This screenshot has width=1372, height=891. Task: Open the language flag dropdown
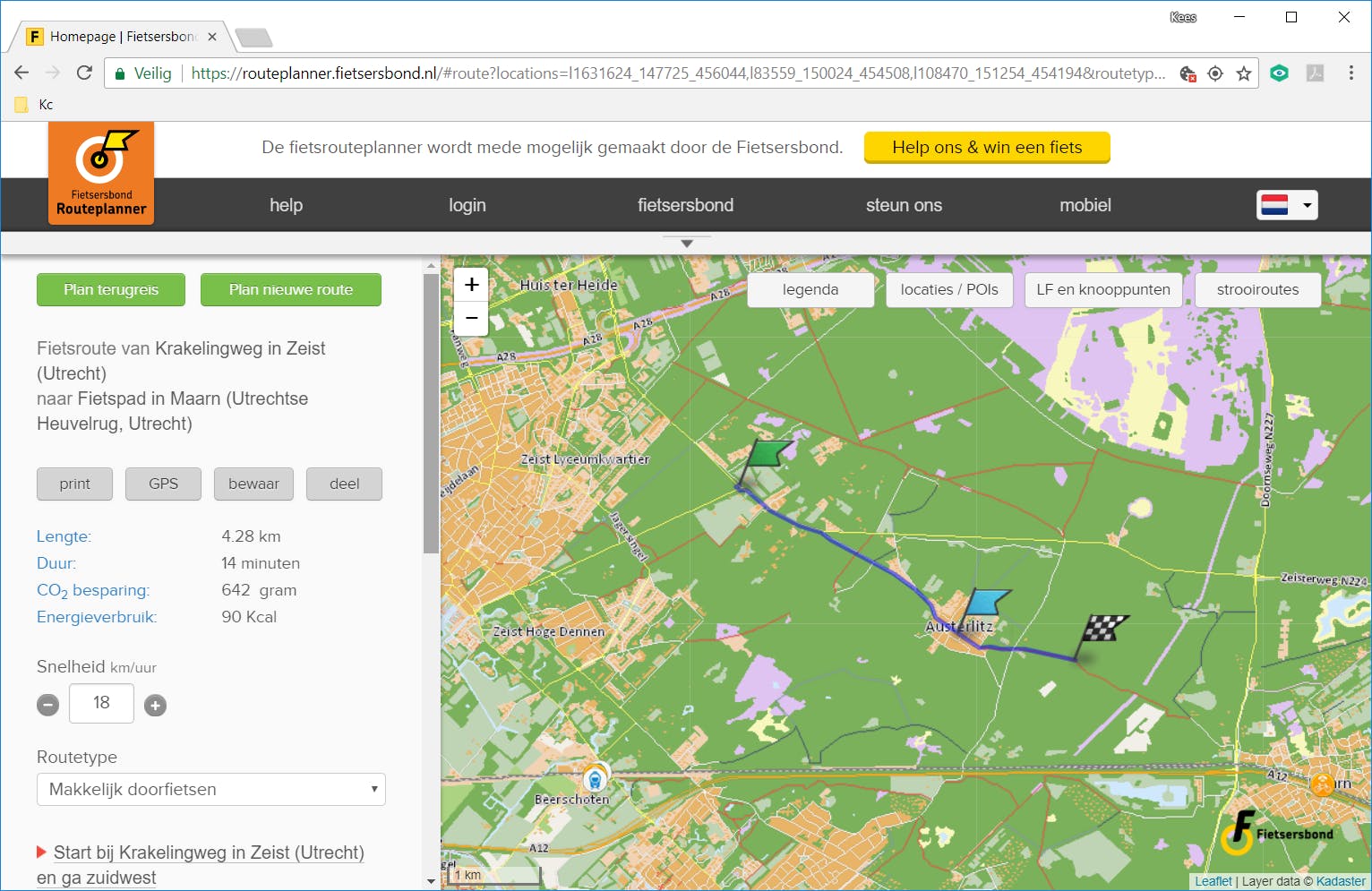(x=1286, y=205)
